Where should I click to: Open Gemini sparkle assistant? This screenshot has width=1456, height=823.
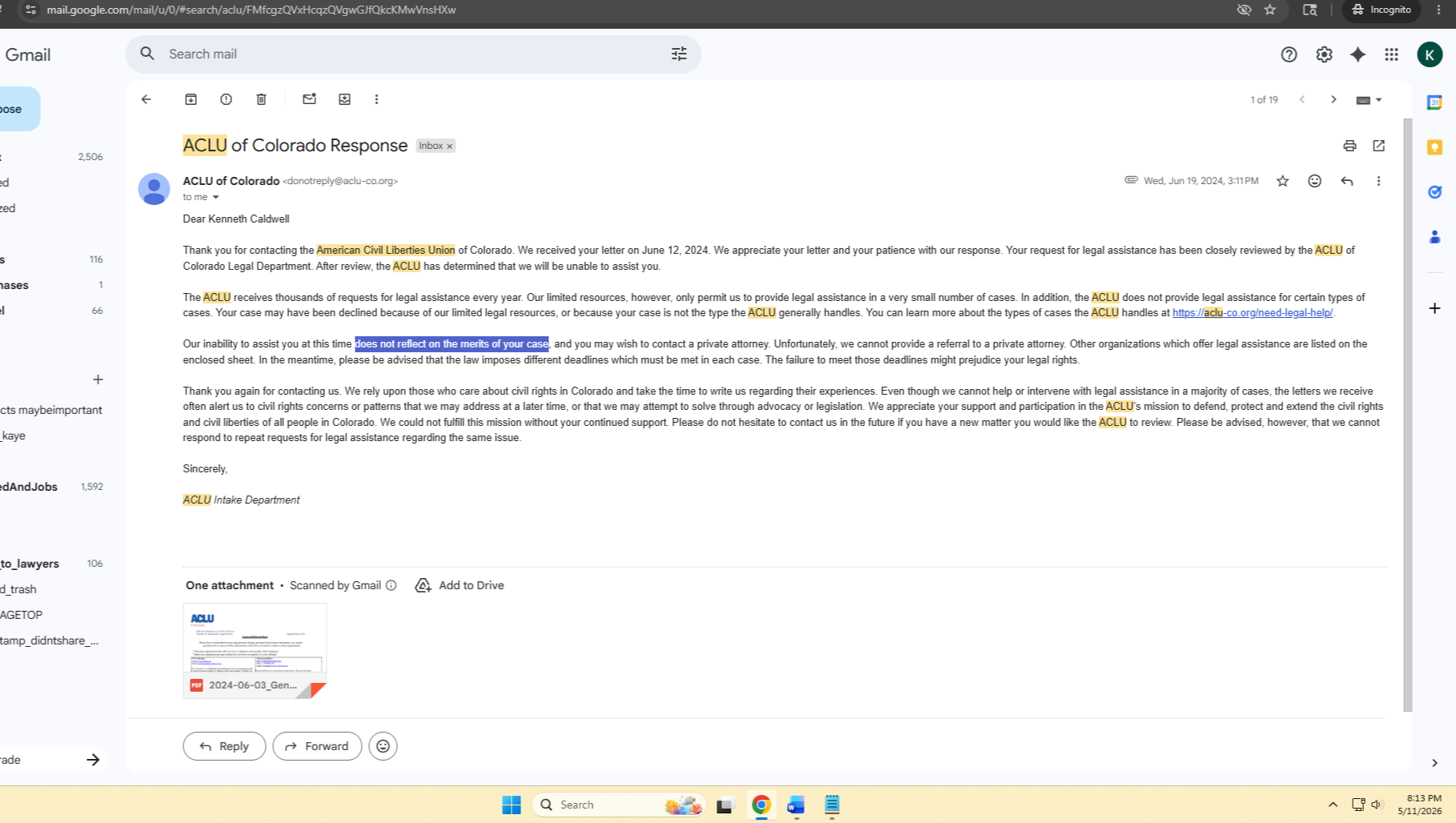tap(1358, 54)
